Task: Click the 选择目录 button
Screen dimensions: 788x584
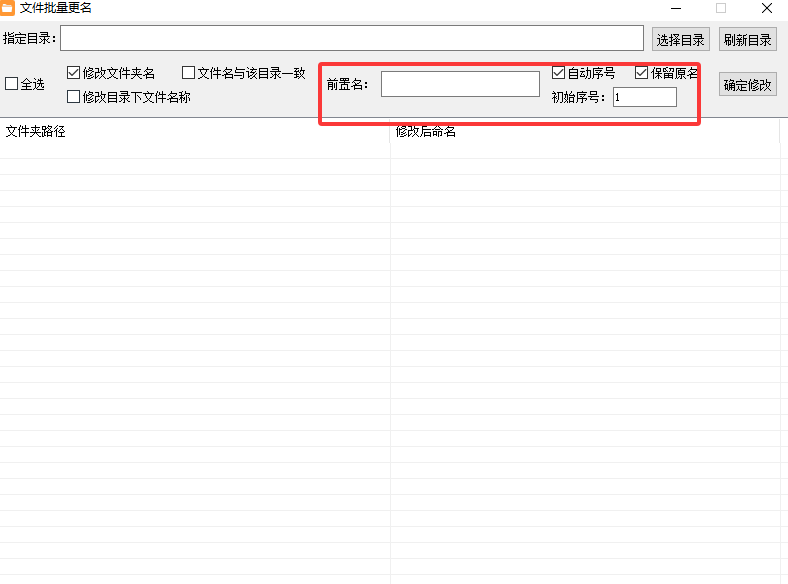Action: [x=680, y=39]
